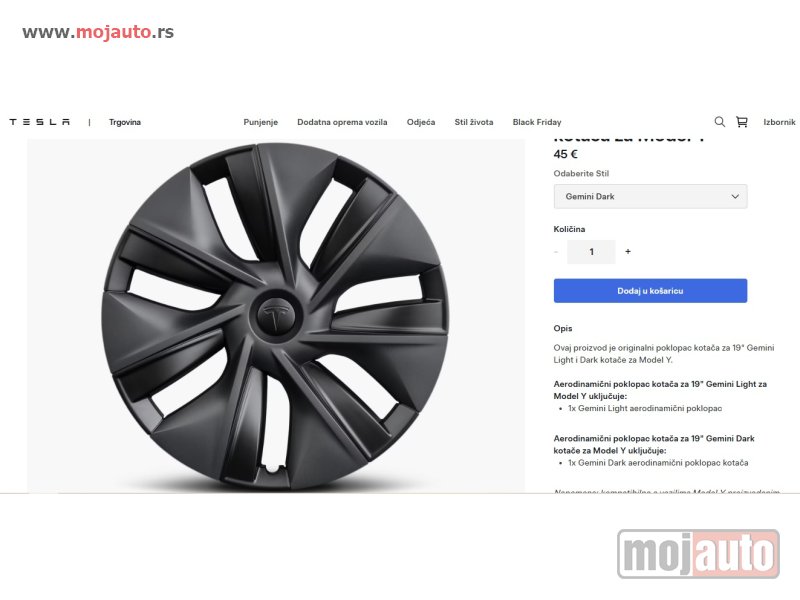The height and width of the screenshot is (600, 800).
Task: Open the Black Friday section
Action: click(x=537, y=122)
